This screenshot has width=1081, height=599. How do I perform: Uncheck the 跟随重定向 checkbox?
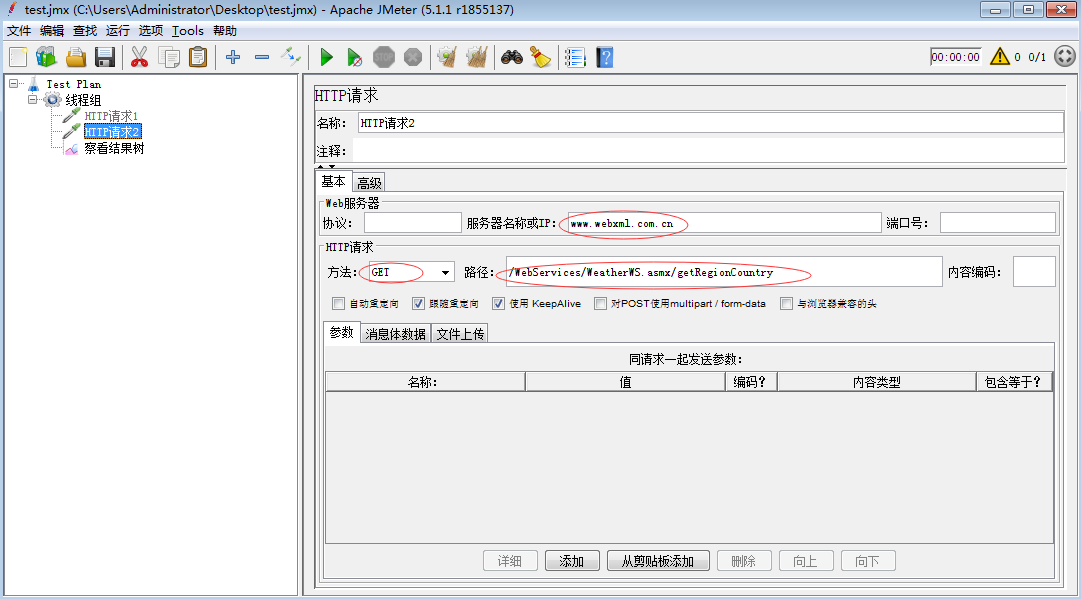click(x=418, y=303)
